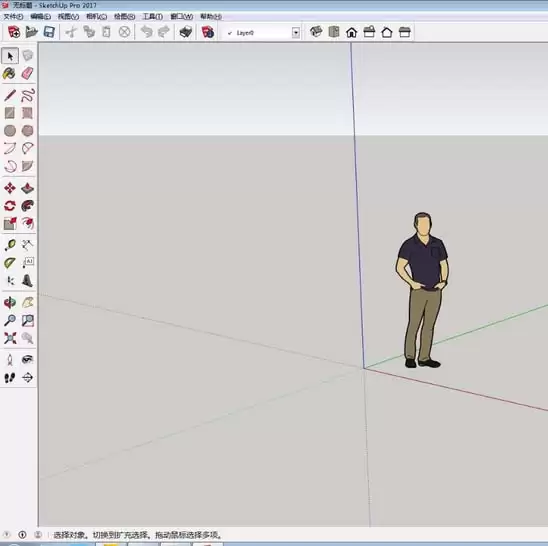
Task: Select the Position Camera tool
Action: [10, 360]
